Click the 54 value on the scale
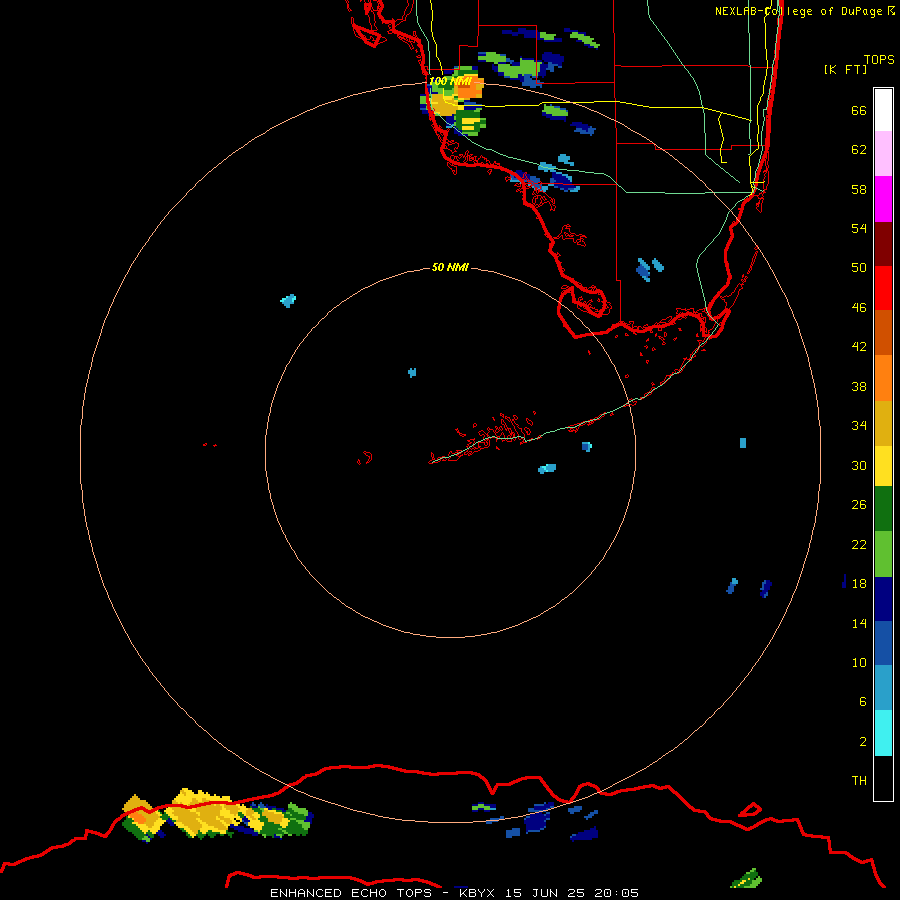Image resolution: width=900 pixels, height=900 pixels. point(859,228)
